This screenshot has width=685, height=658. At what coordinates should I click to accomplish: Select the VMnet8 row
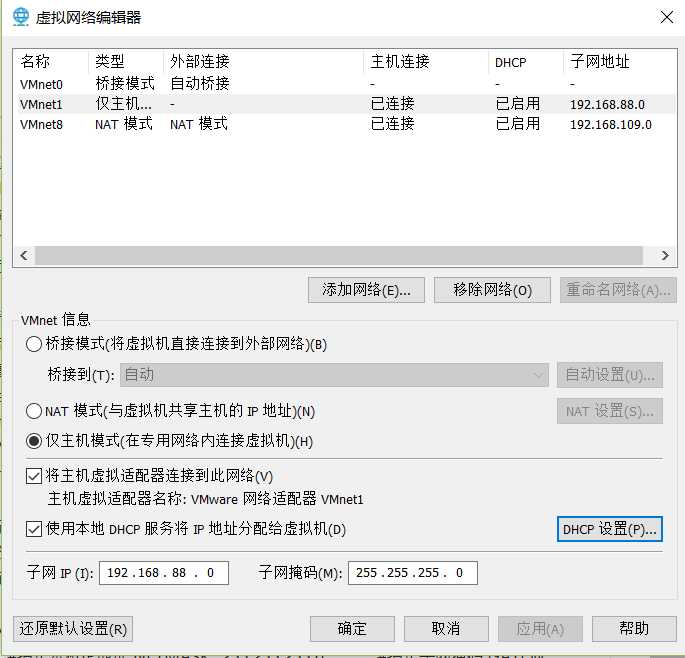point(345,124)
